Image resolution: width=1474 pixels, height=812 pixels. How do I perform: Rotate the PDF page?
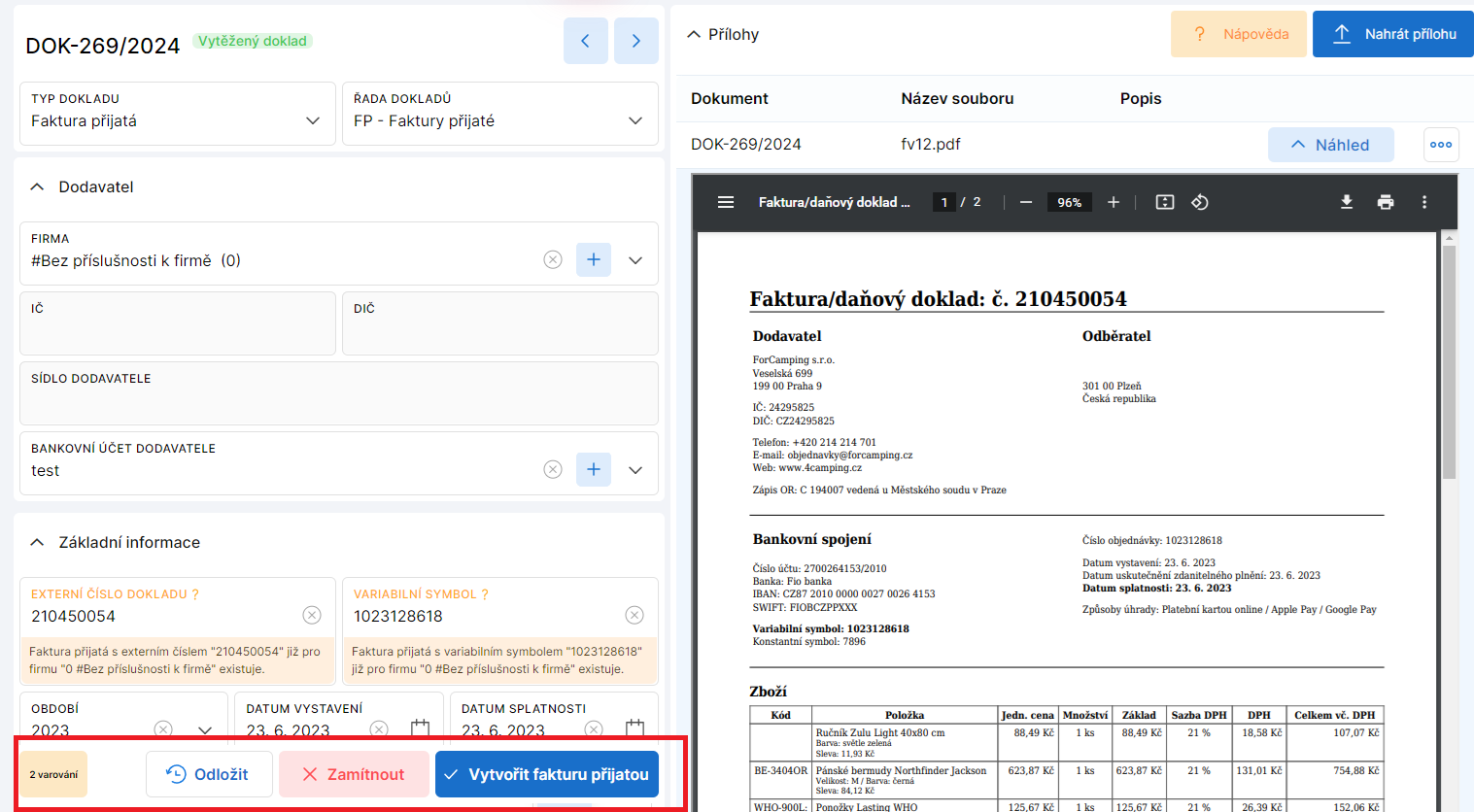coord(1200,202)
